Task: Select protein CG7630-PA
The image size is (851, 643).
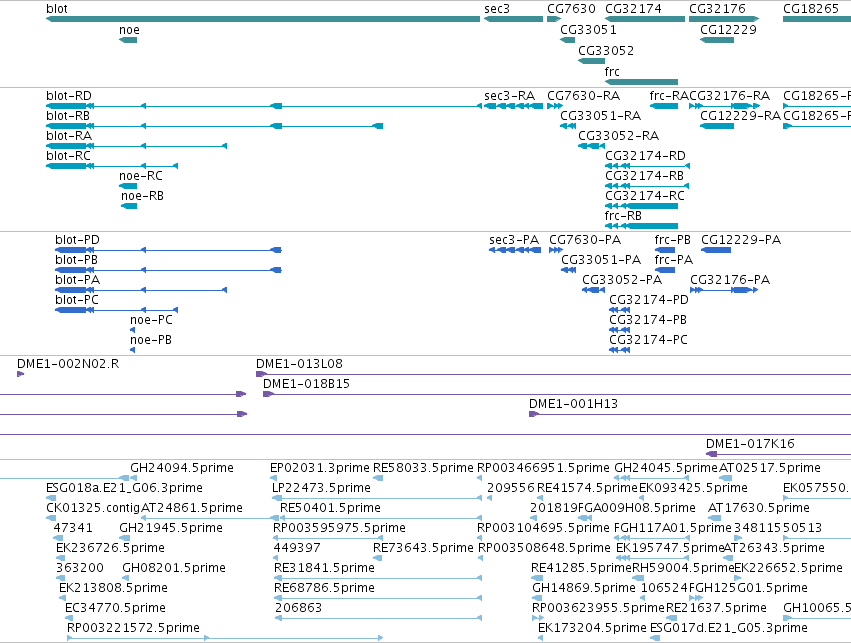Action: [585, 240]
